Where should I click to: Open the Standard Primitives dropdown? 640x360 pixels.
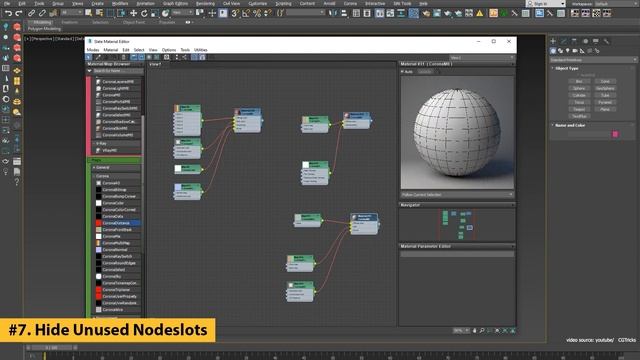point(593,60)
